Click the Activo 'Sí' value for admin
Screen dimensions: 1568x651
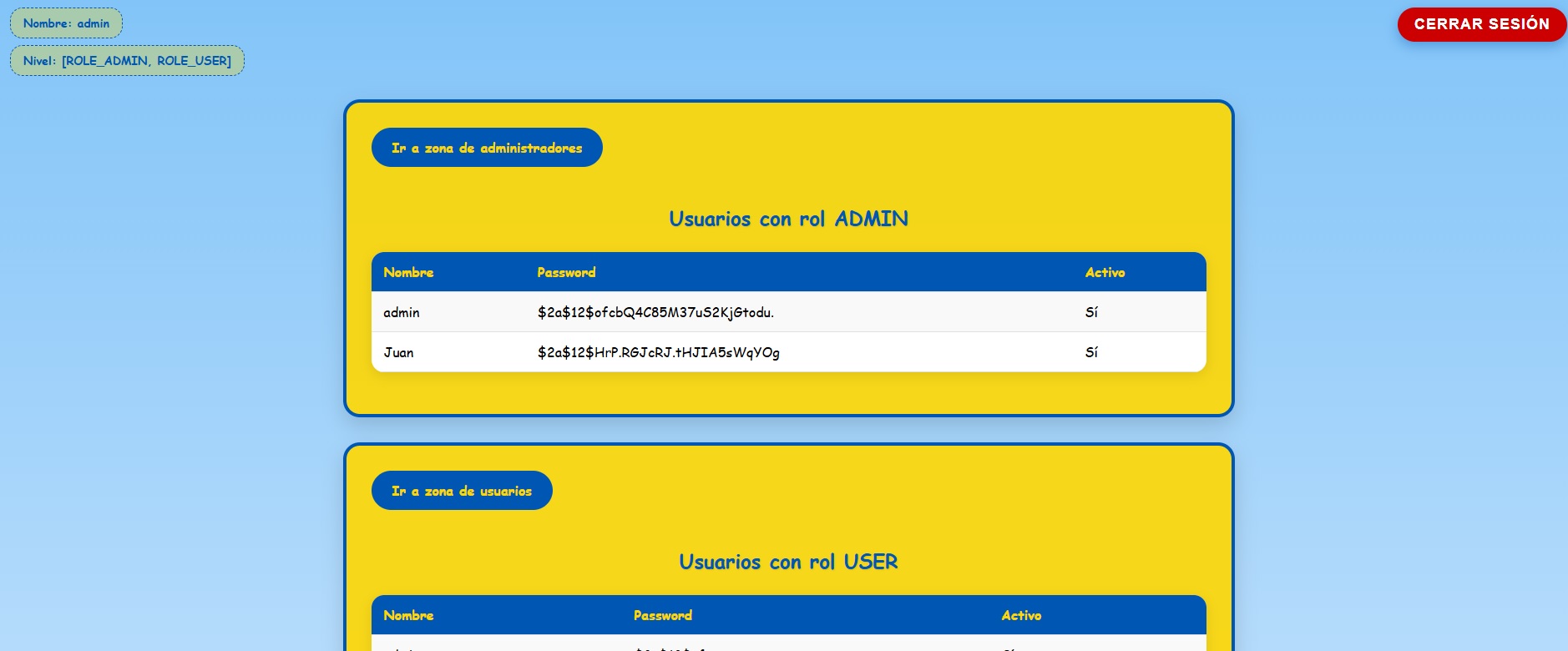[x=1091, y=312]
